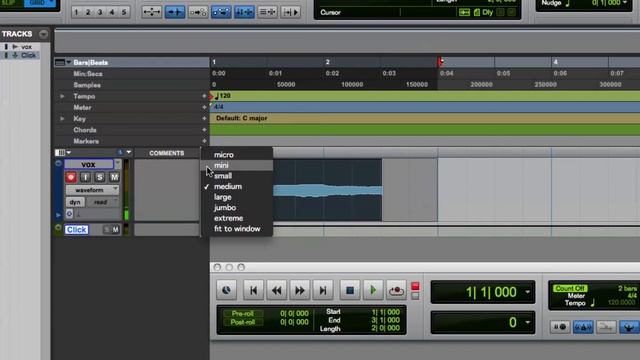Open main counter dropdown next to 1|1|000

click(x=527, y=292)
